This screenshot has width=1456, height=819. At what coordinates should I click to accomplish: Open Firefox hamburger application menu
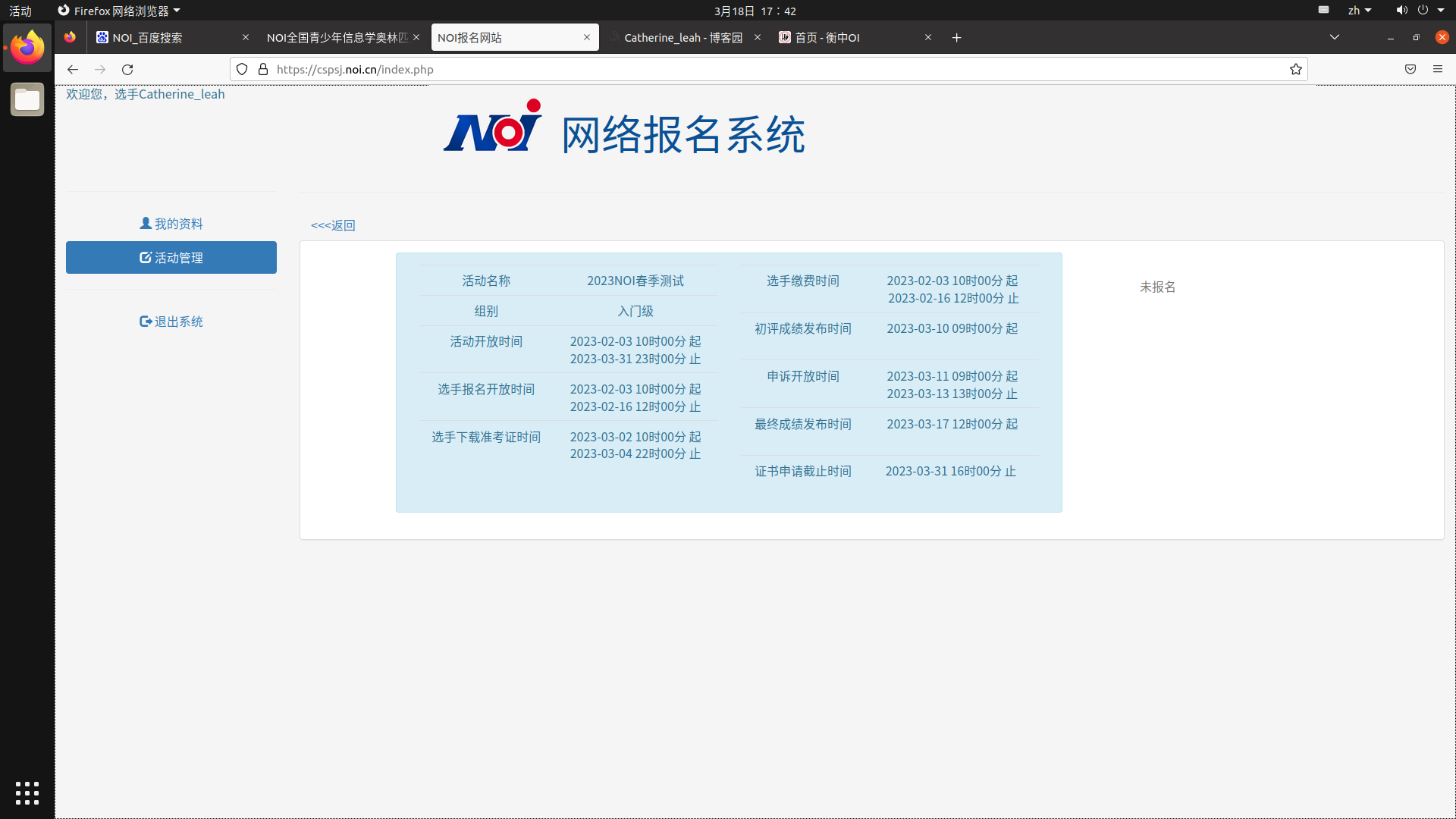(x=1438, y=69)
